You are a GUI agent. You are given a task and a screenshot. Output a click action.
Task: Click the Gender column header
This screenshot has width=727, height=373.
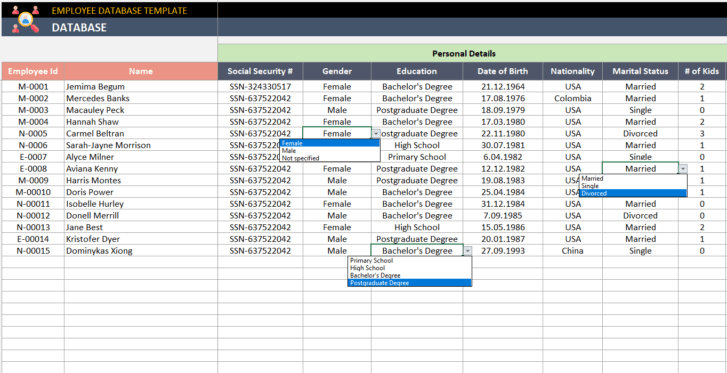tap(337, 71)
